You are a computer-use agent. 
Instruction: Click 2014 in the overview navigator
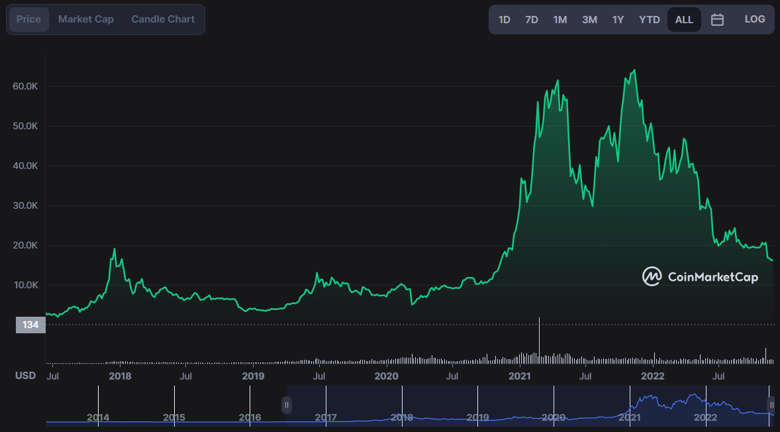(x=98, y=417)
